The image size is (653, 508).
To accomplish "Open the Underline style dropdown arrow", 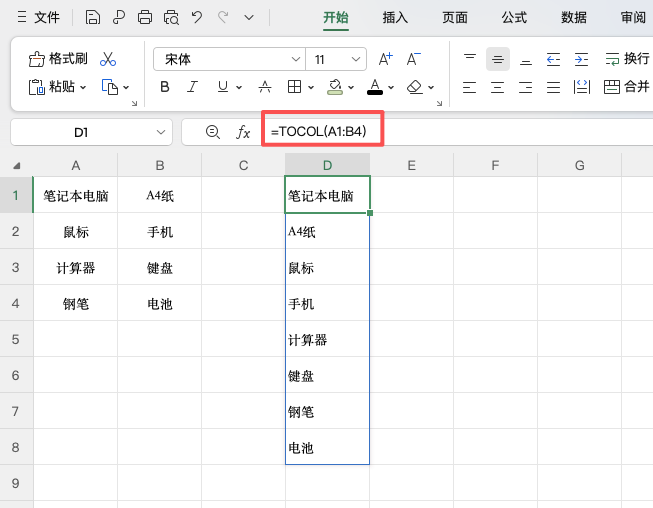I will tap(239, 87).
